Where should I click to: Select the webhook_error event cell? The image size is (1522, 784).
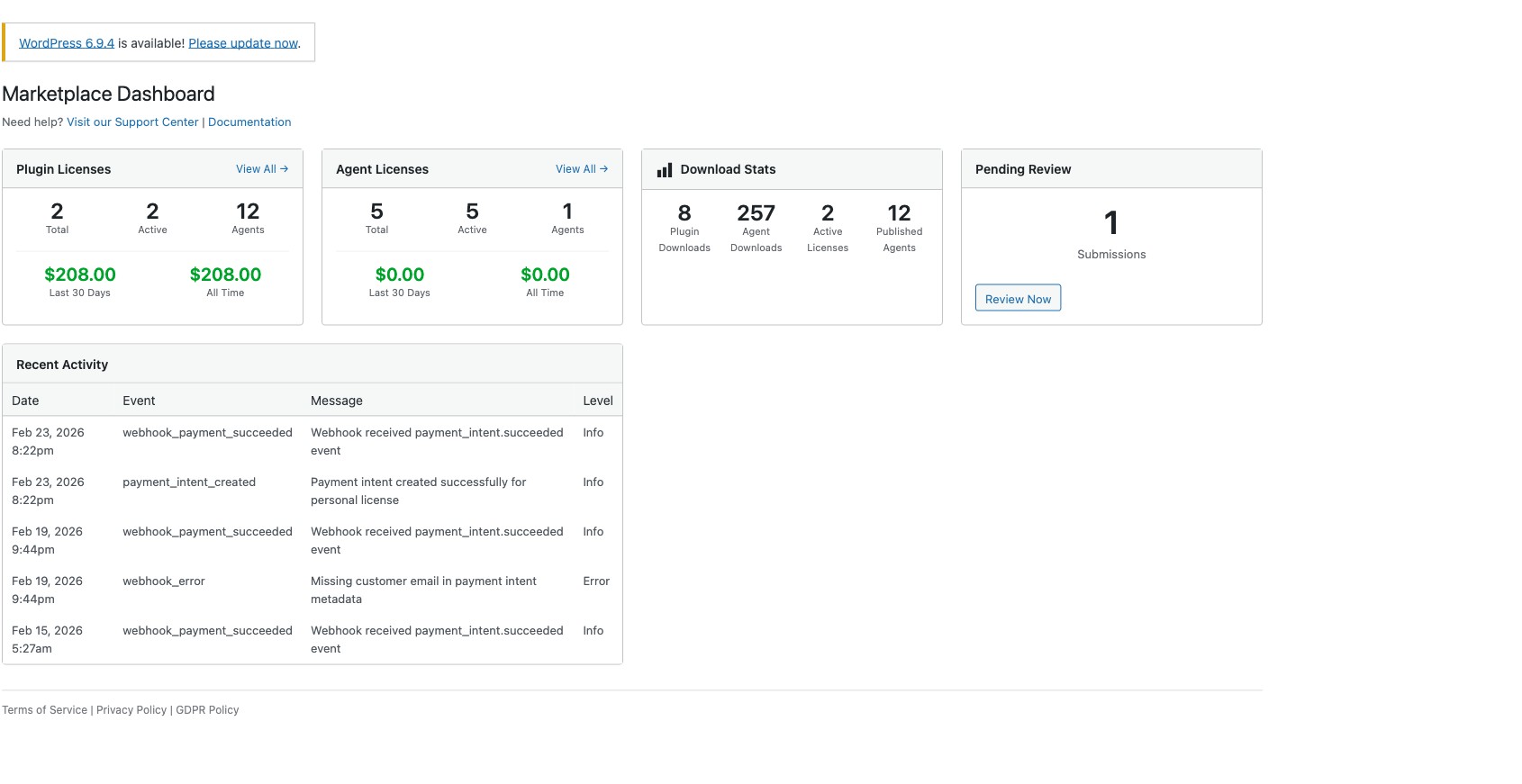click(x=164, y=581)
